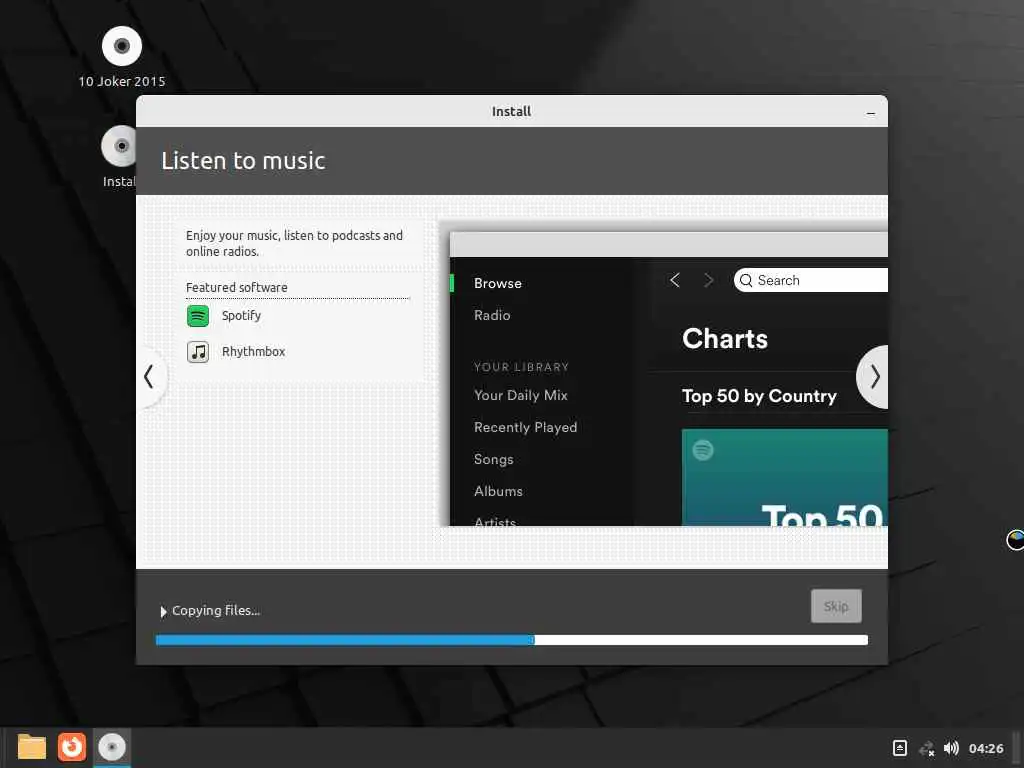Select Browse in the Spotify preview sidebar
This screenshot has width=1024, height=768.
[498, 283]
